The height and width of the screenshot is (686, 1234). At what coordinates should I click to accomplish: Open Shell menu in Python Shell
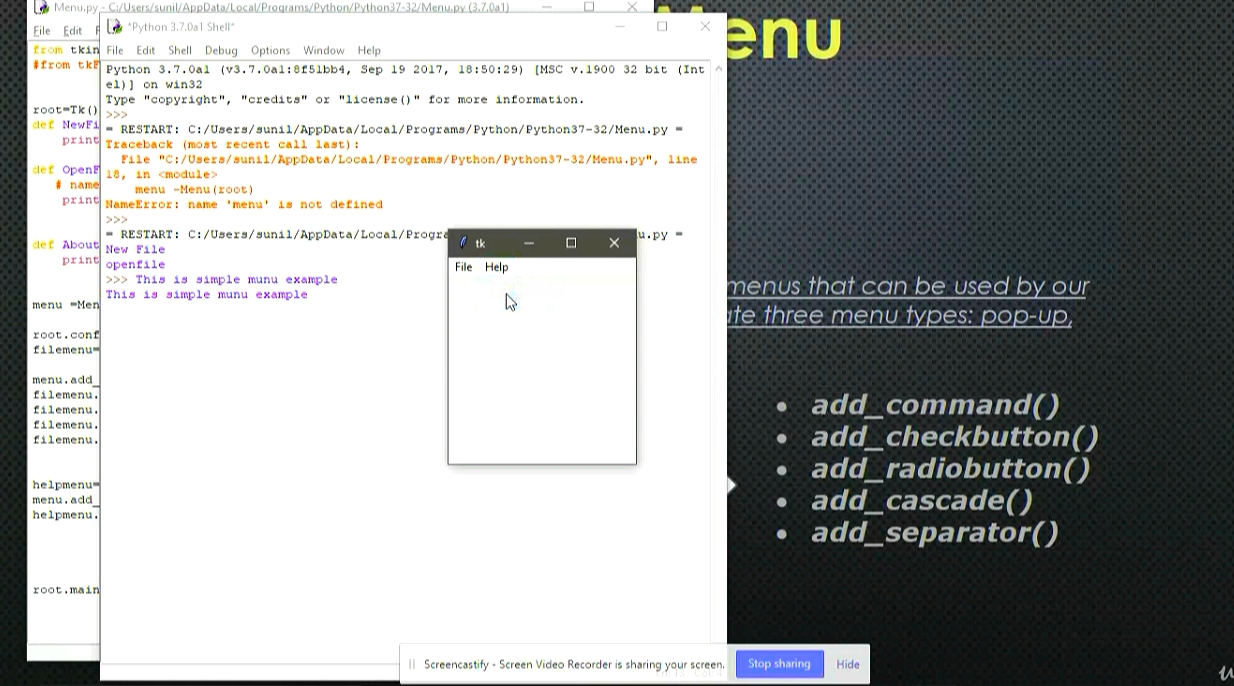(180, 50)
